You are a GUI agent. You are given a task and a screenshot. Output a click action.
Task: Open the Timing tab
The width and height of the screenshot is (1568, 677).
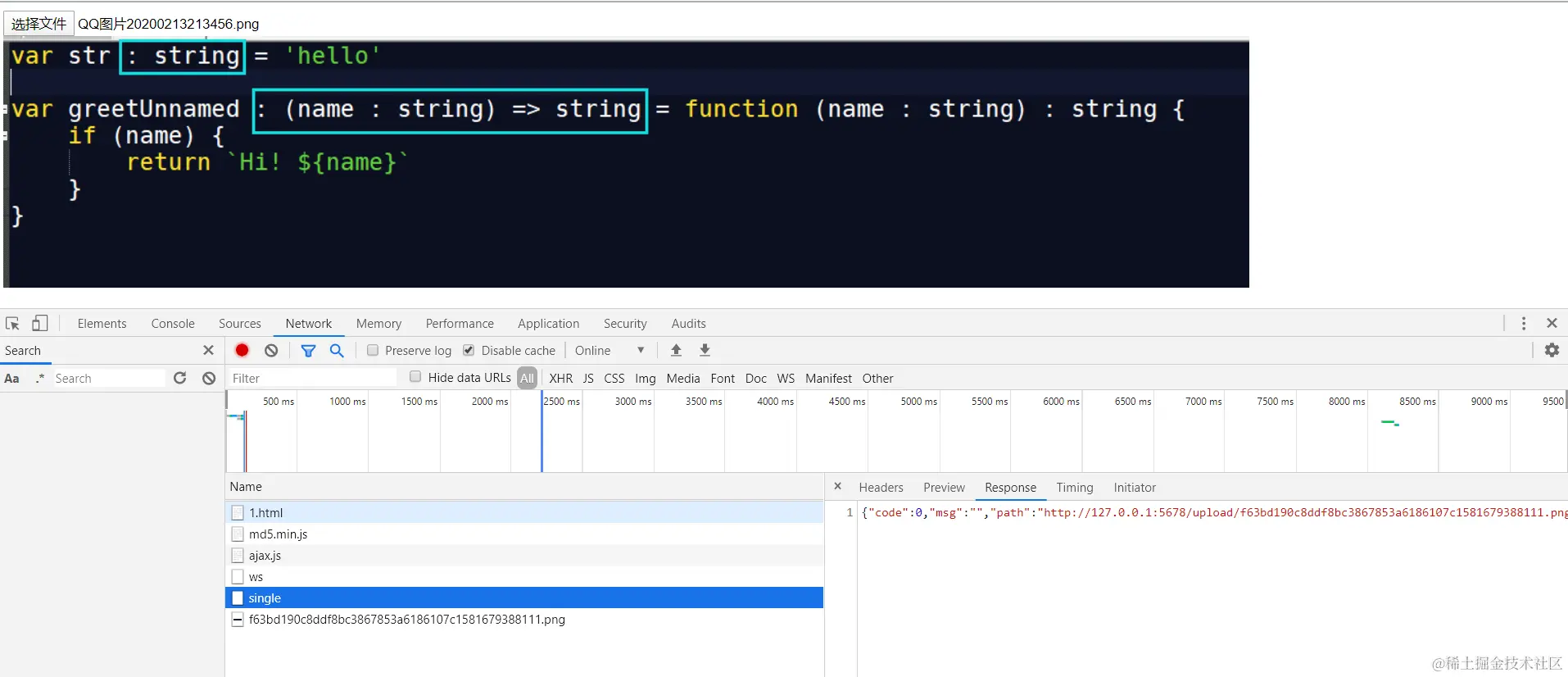(x=1075, y=487)
